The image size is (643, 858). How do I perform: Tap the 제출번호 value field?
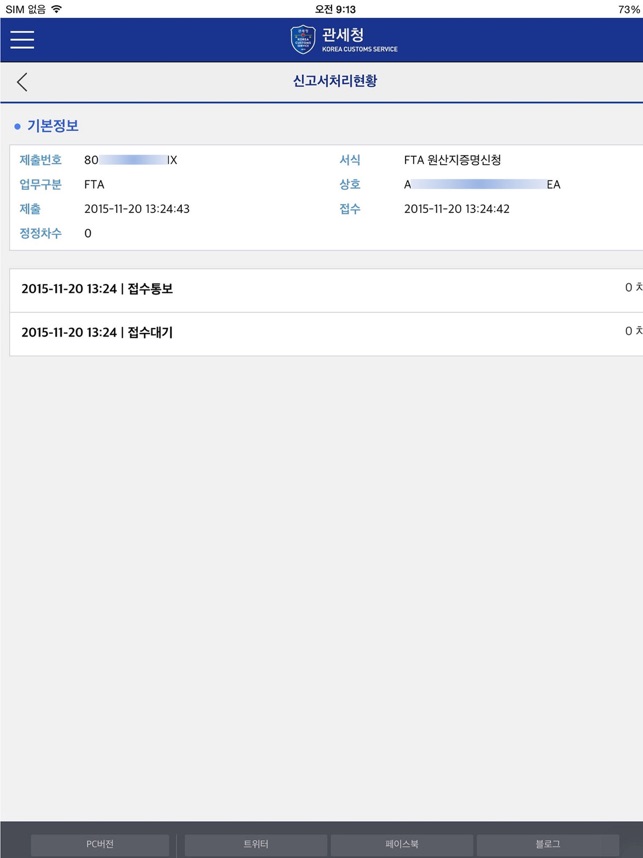(x=131, y=160)
